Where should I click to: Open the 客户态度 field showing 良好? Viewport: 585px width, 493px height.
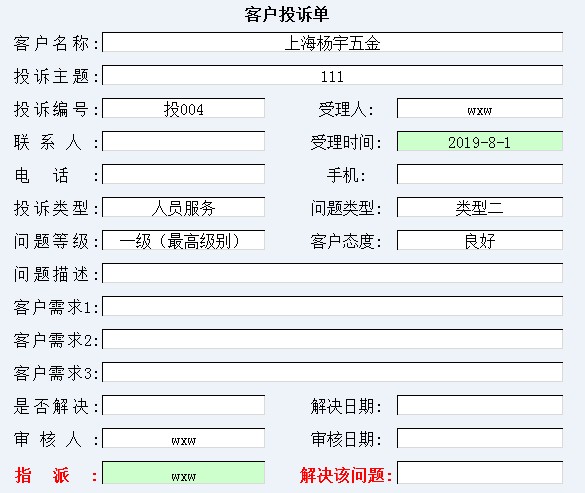click(x=480, y=240)
